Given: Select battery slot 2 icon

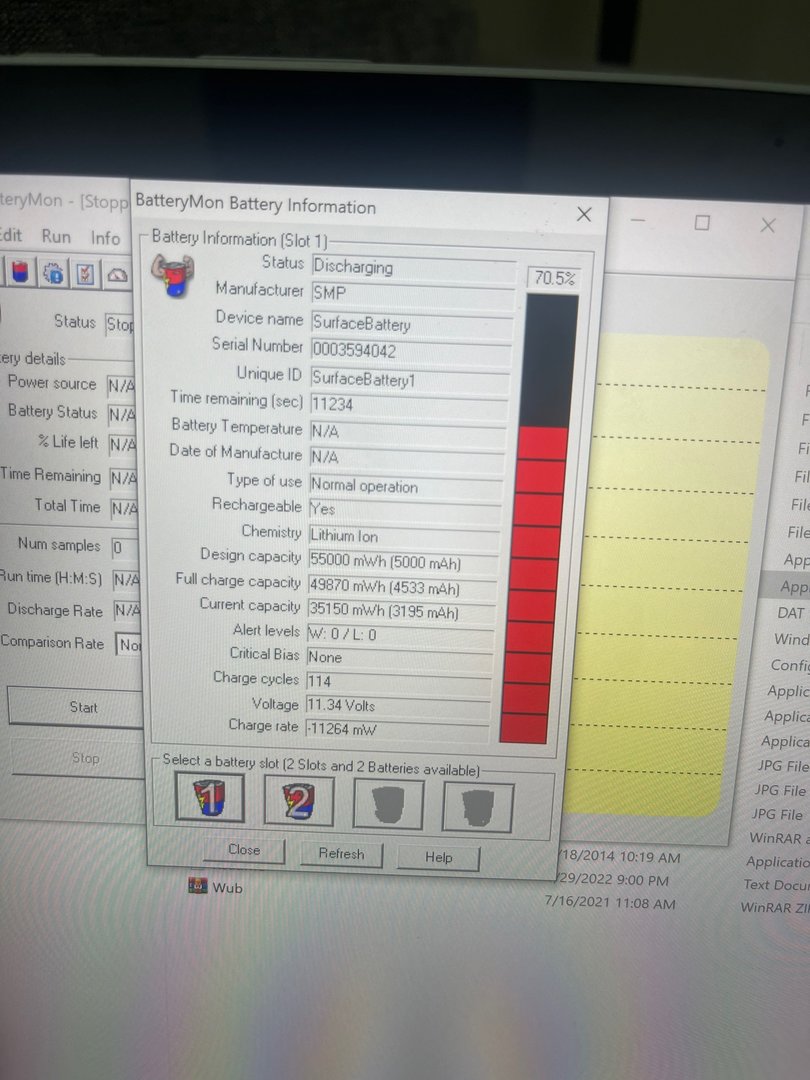Looking at the screenshot, I should click(298, 802).
